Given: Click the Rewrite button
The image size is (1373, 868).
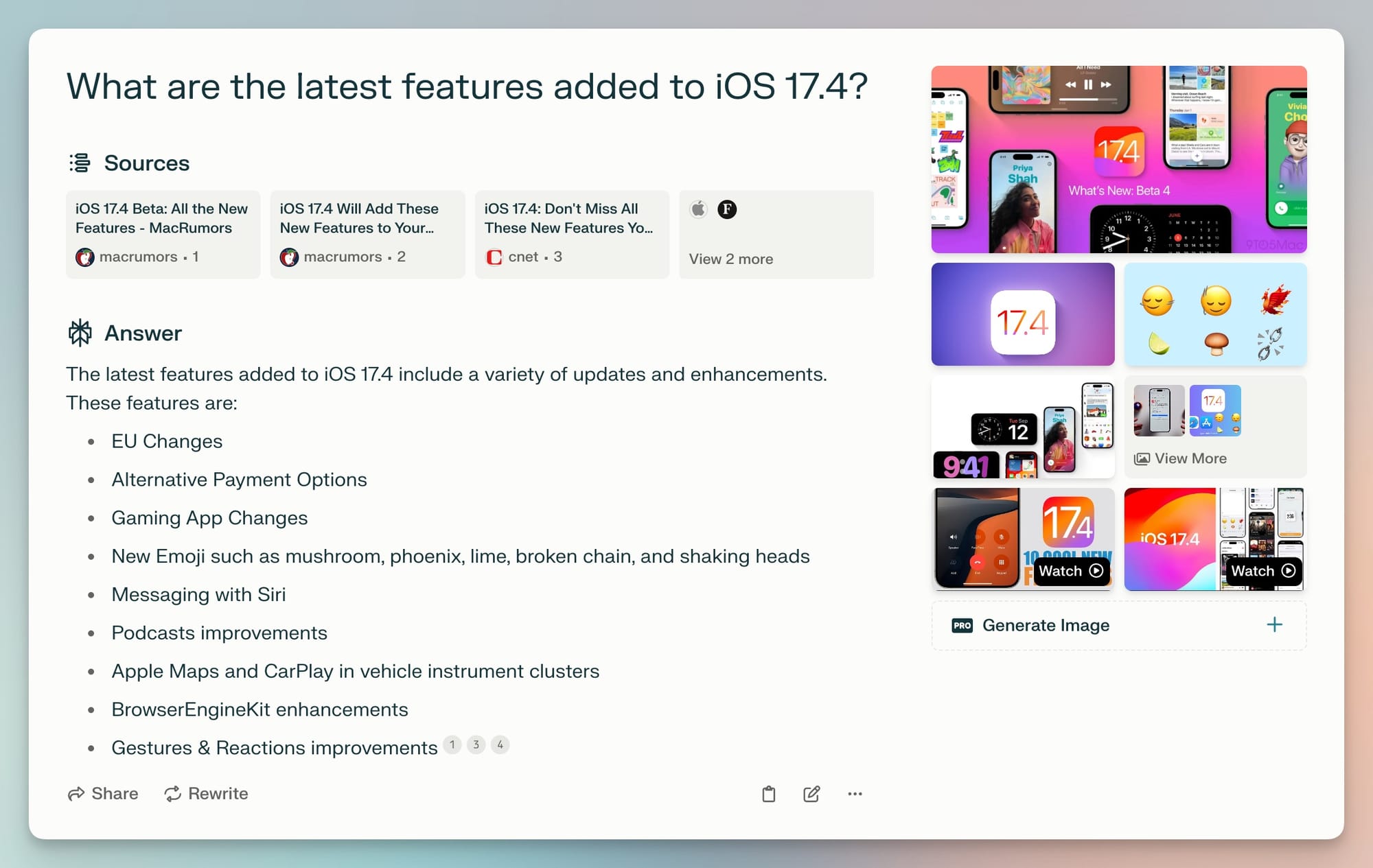Looking at the screenshot, I should point(205,793).
